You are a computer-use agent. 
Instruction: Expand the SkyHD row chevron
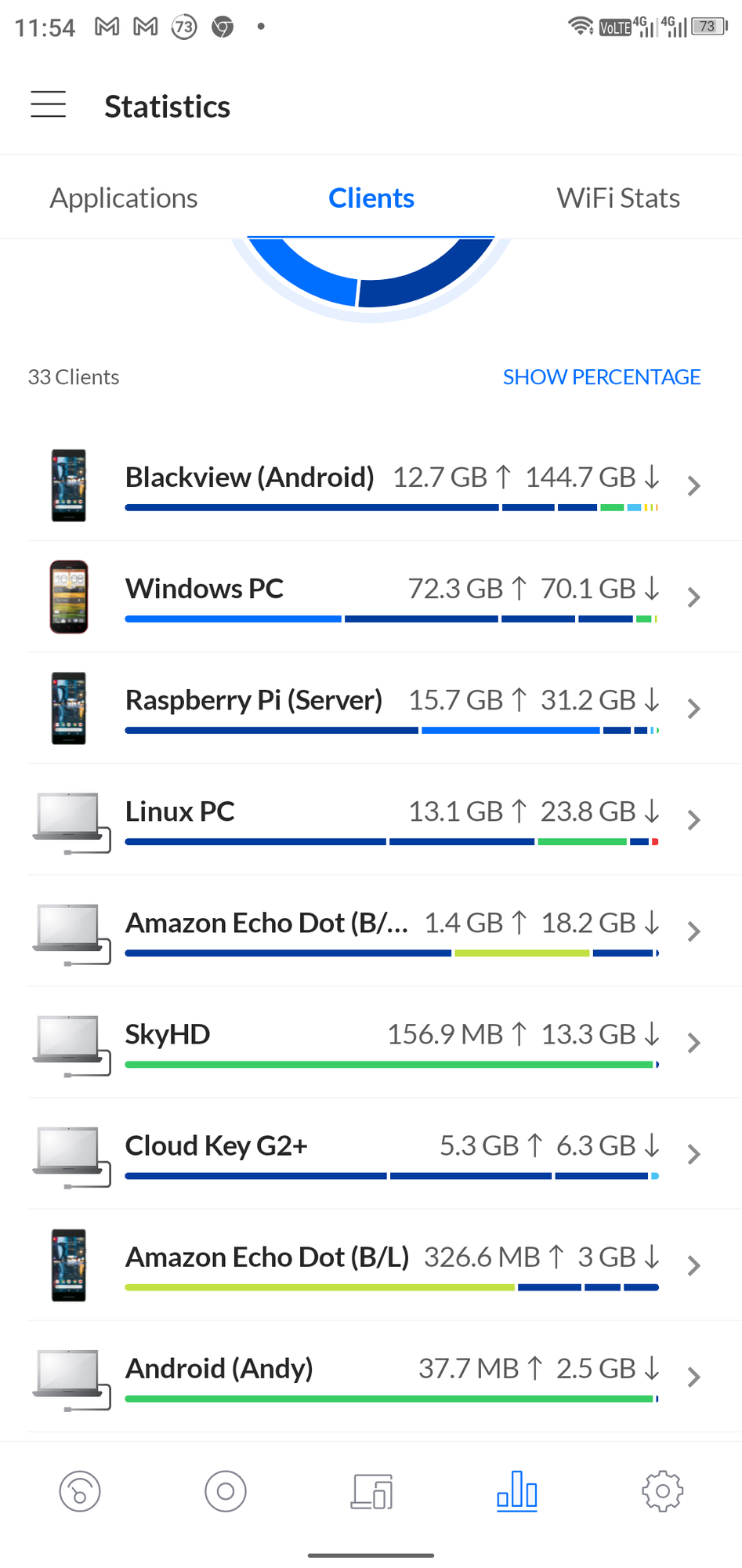click(x=693, y=1043)
